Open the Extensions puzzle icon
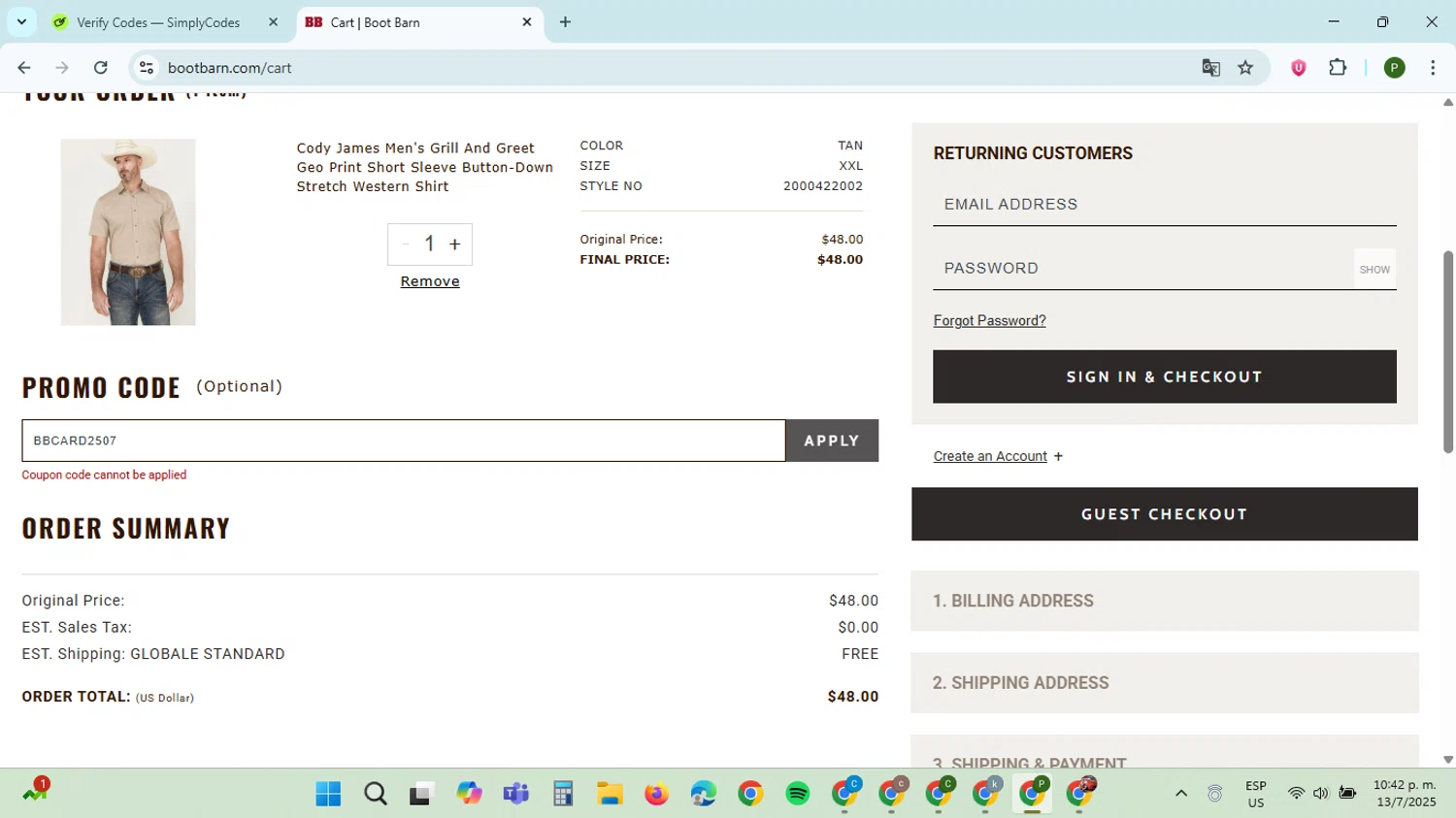Image resolution: width=1456 pixels, height=818 pixels. click(1338, 68)
